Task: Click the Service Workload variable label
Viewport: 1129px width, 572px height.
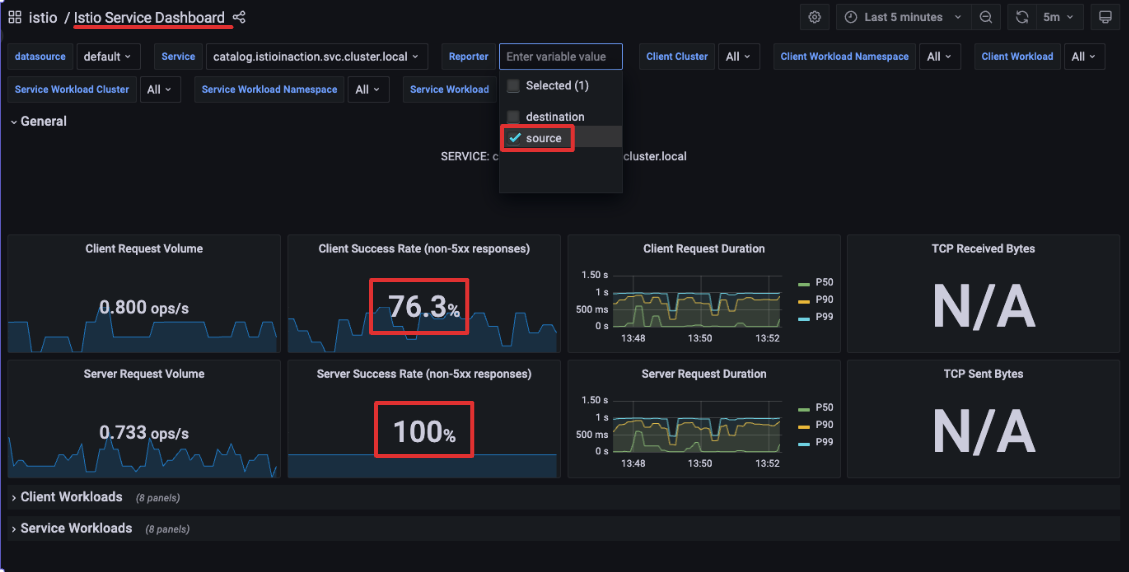Action: (449, 89)
